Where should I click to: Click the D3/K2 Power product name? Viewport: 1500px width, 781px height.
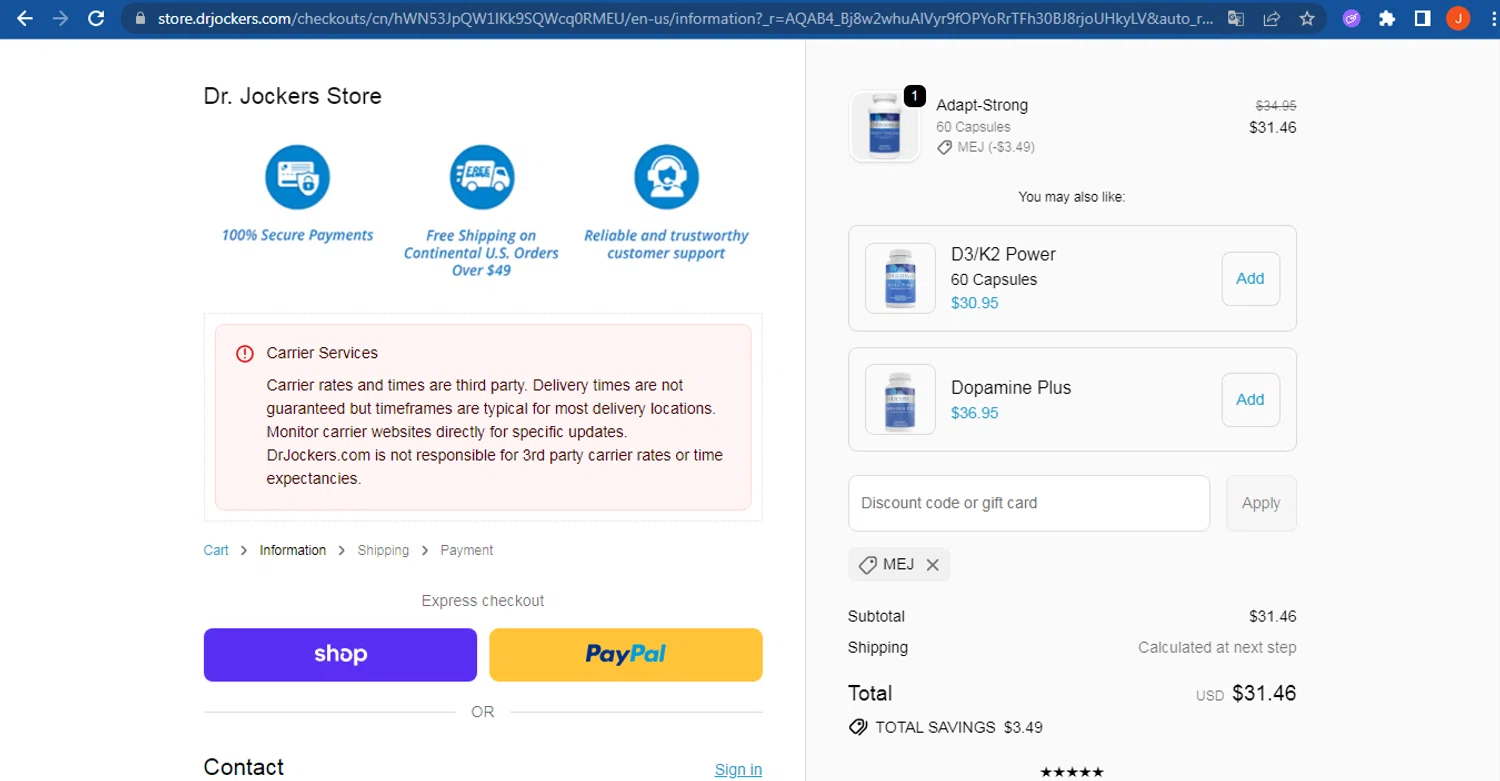1003,254
